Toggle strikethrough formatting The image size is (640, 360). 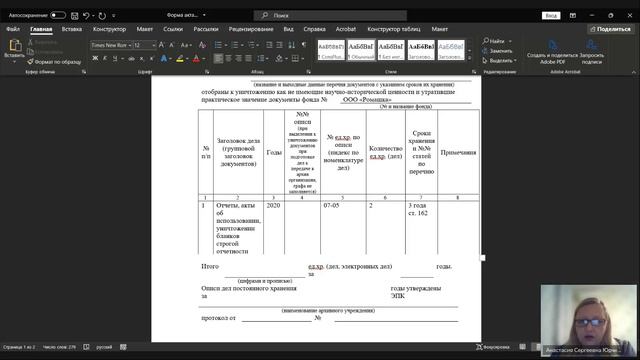point(131,59)
